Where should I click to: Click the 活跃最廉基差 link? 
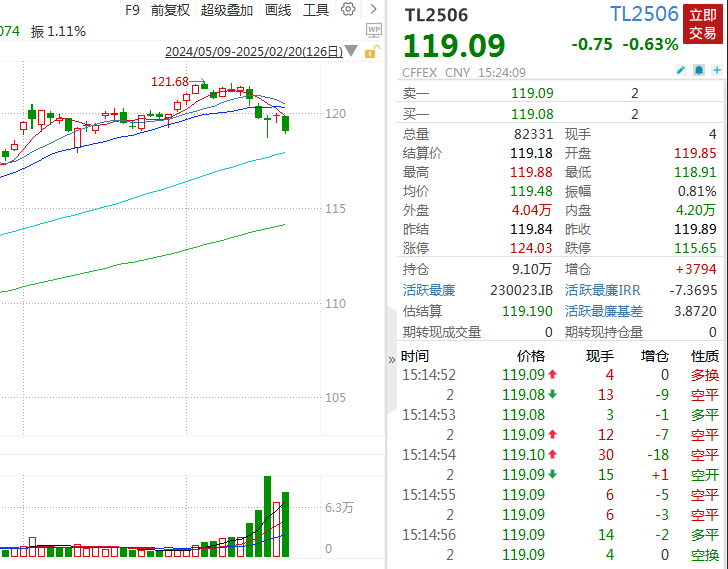point(604,311)
